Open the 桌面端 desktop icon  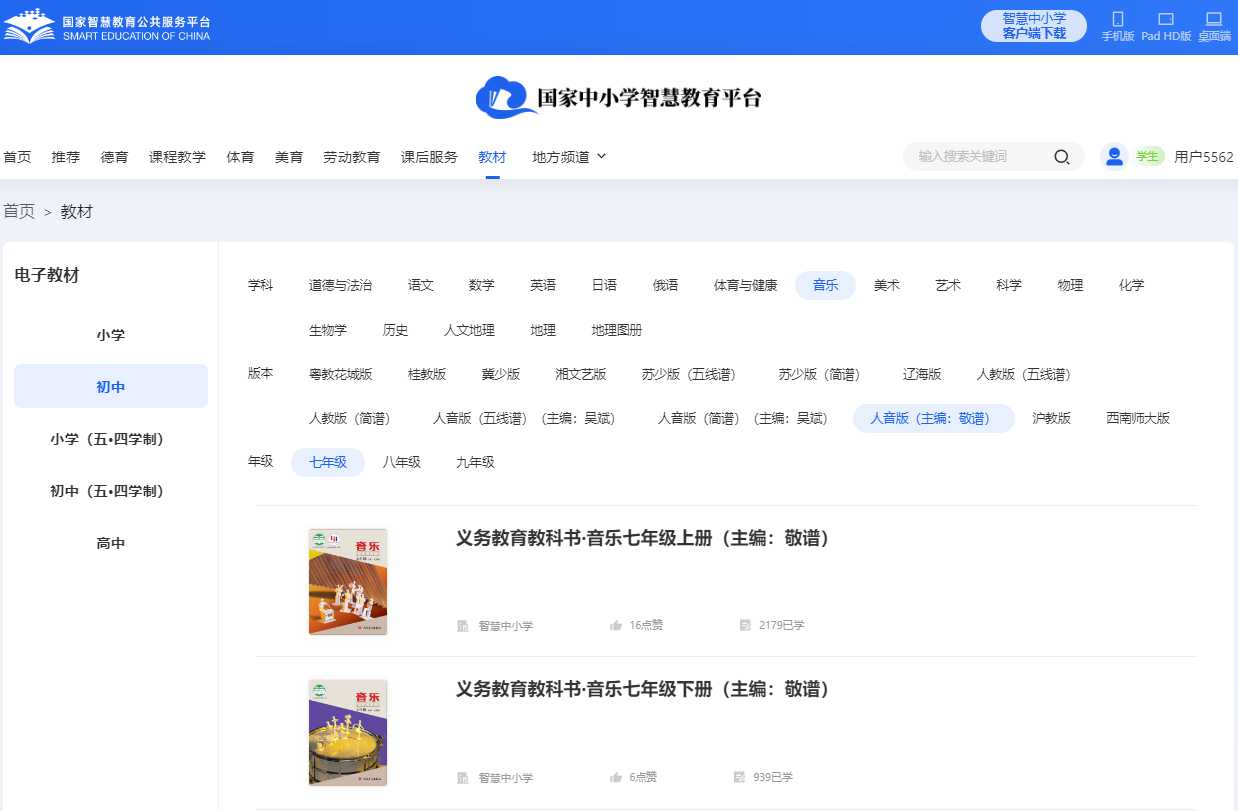click(x=1214, y=19)
